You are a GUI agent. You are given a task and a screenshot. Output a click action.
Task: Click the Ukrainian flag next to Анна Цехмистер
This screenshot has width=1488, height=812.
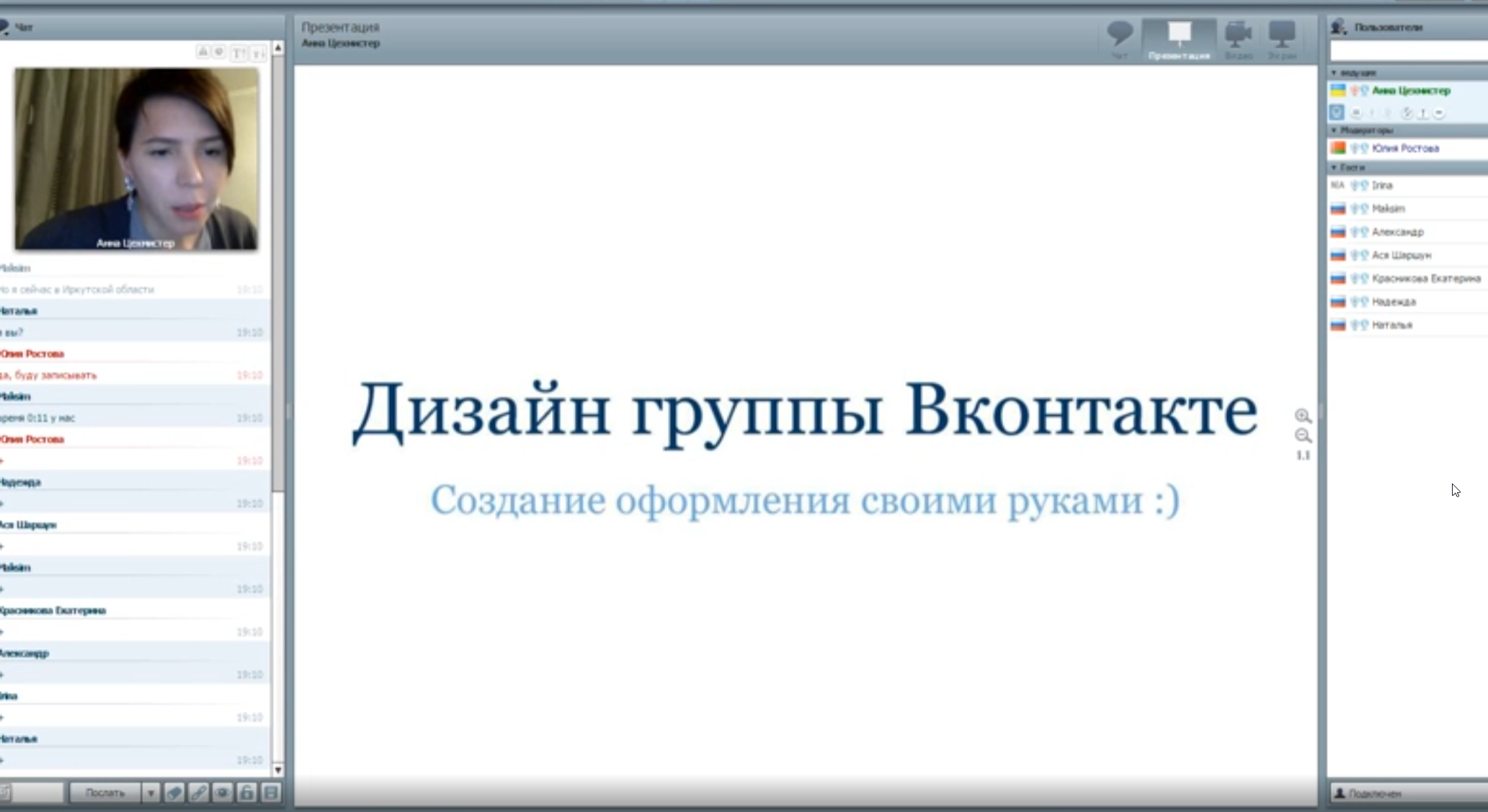tap(1338, 90)
